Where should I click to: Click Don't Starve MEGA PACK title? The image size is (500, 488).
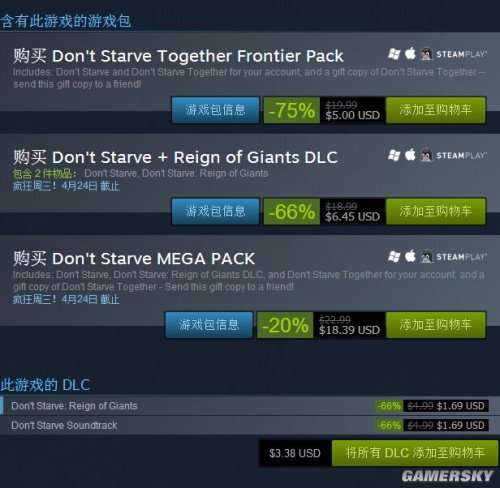click(x=153, y=259)
